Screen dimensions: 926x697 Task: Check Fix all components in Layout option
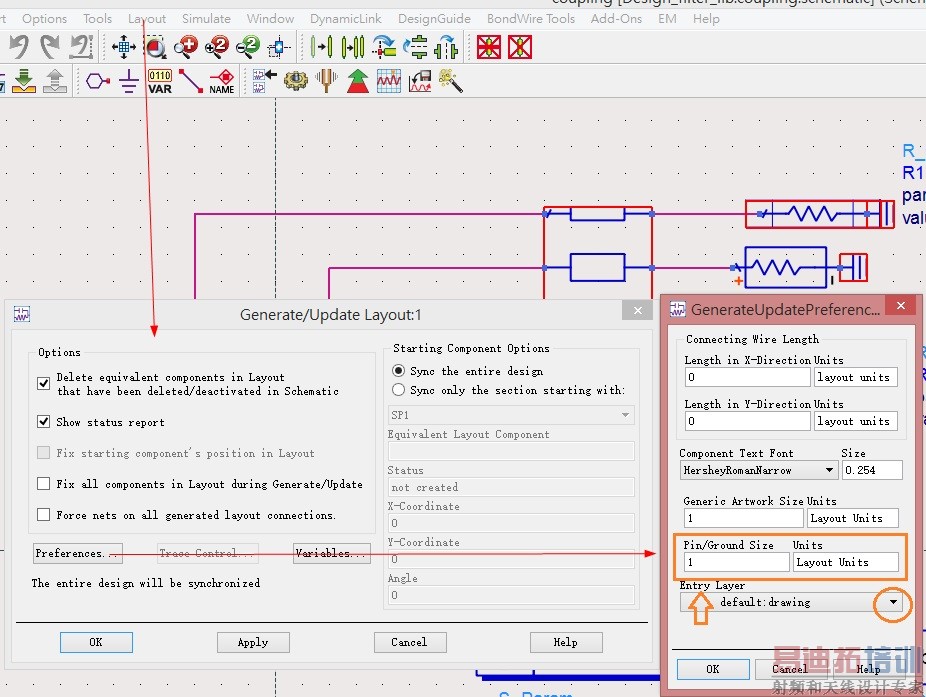[43, 483]
